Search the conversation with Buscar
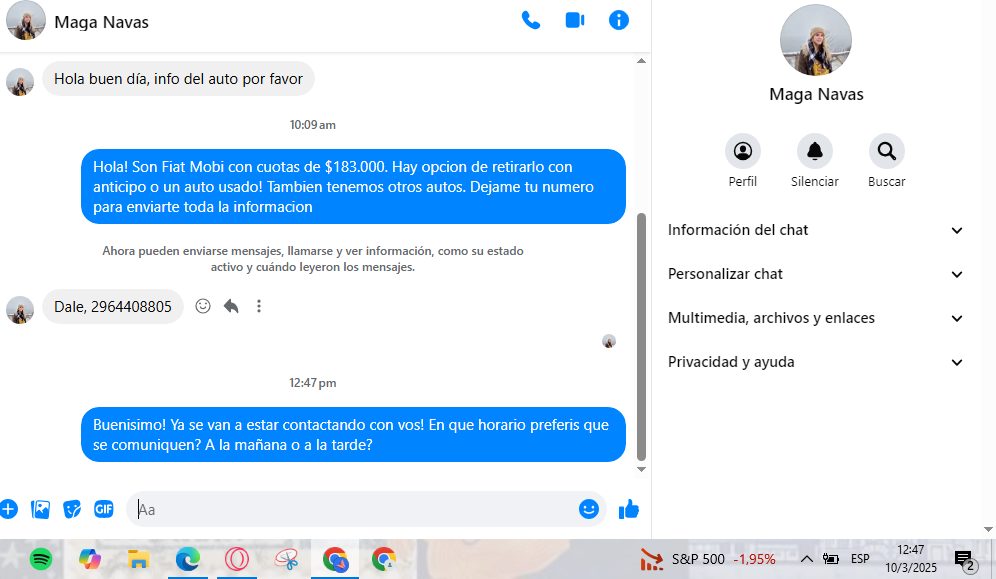996x579 pixels. point(887,151)
